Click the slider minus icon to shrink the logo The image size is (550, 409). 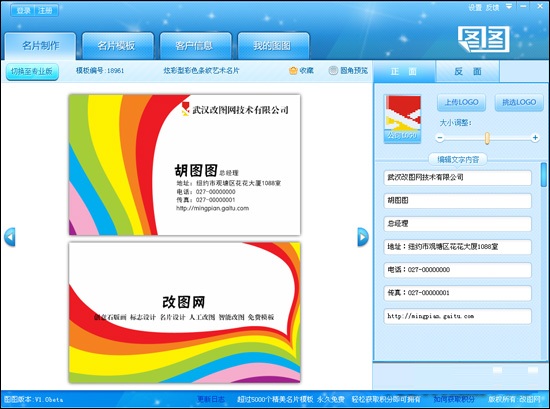click(440, 138)
